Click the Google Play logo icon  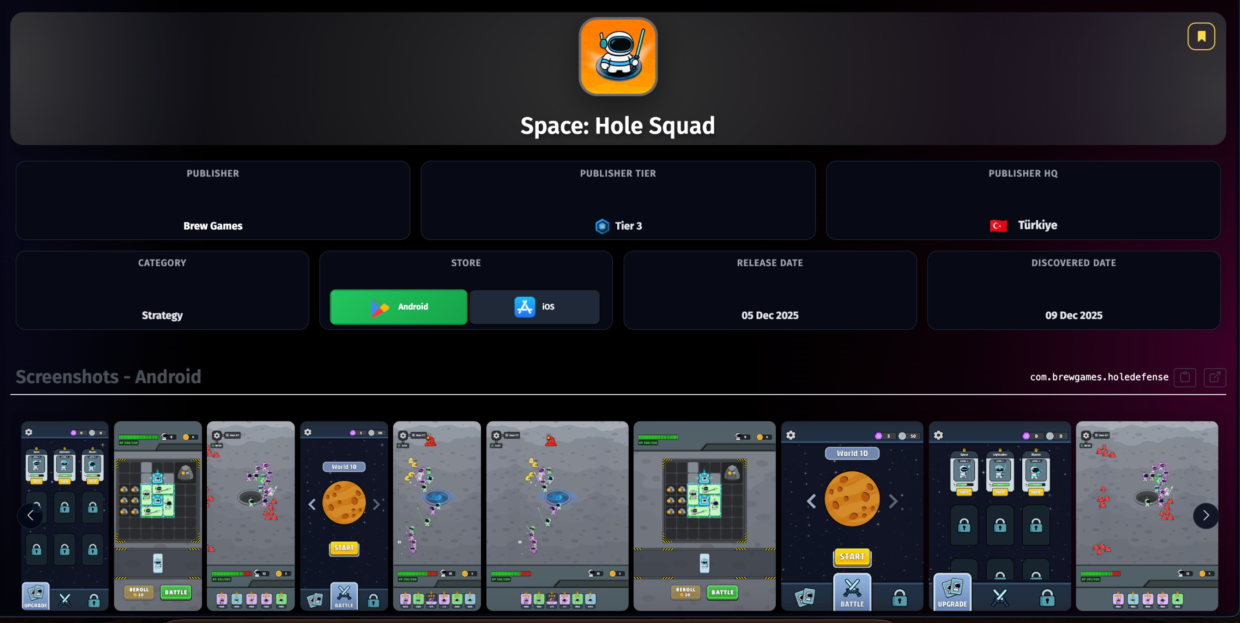[380, 307]
